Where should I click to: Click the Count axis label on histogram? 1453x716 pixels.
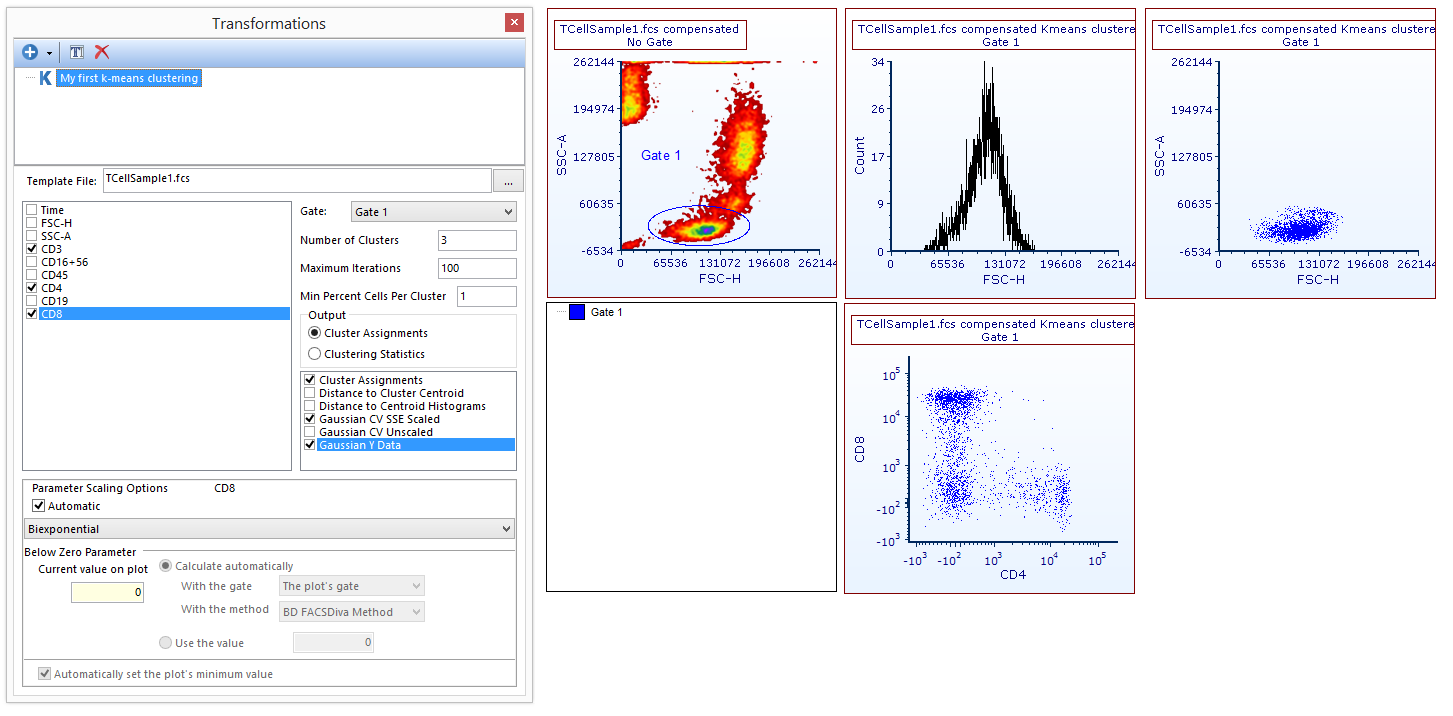click(x=860, y=156)
